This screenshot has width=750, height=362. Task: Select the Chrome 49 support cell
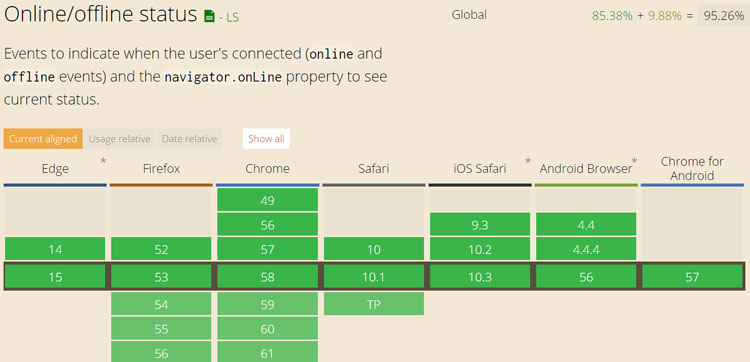coord(267,200)
